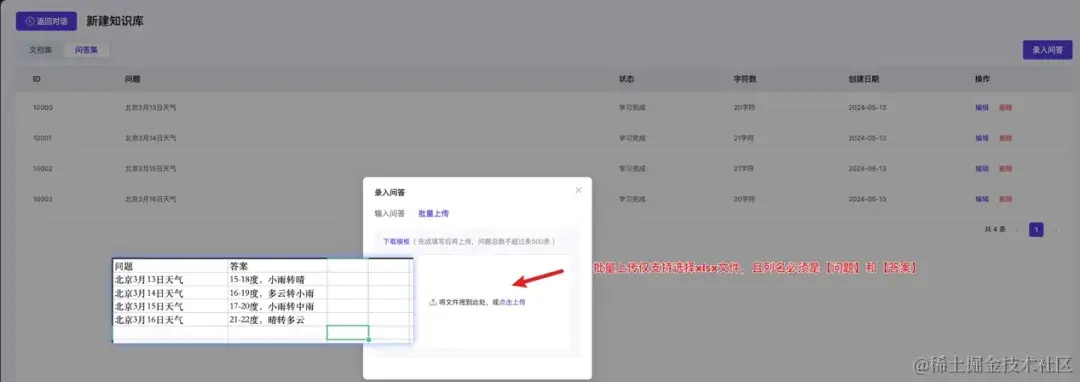Image resolution: width=1080 pixels, height=382 pixels.
Task: Go to next page arrow
Action: point(1056,230)
